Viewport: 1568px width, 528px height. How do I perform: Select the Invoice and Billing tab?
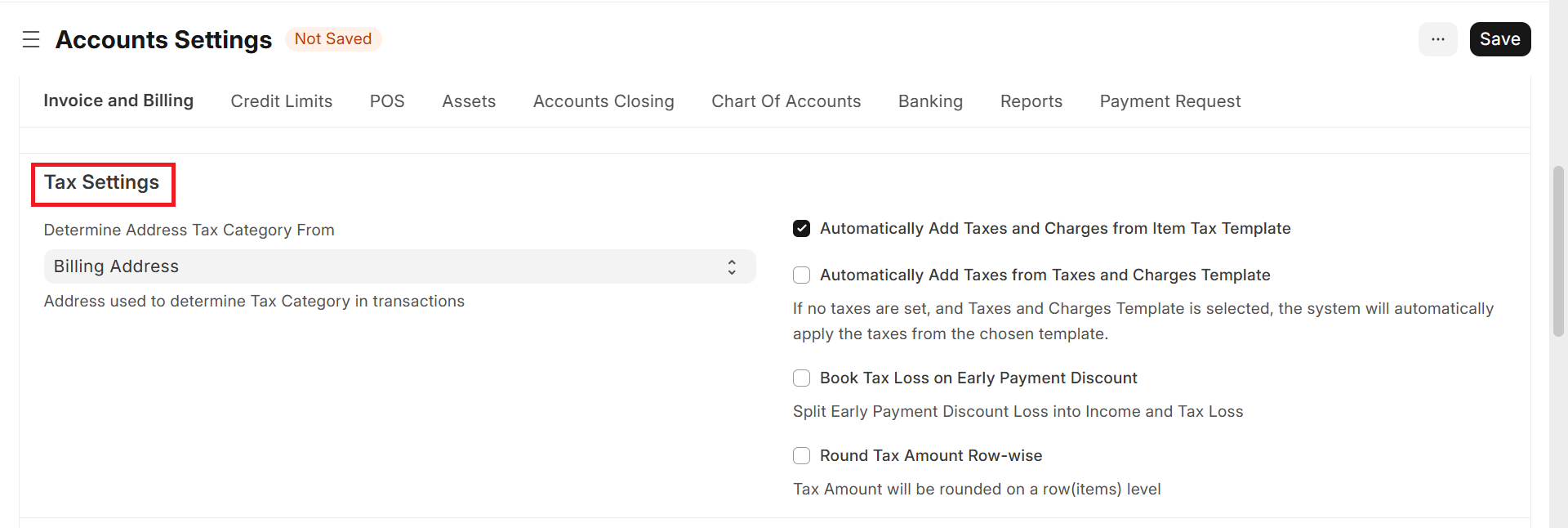point(118,101)
